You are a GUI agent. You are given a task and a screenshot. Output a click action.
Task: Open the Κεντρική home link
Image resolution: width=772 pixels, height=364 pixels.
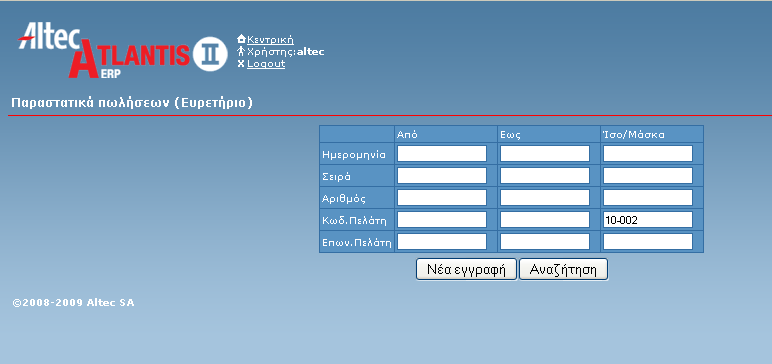(x=270, y=39)
